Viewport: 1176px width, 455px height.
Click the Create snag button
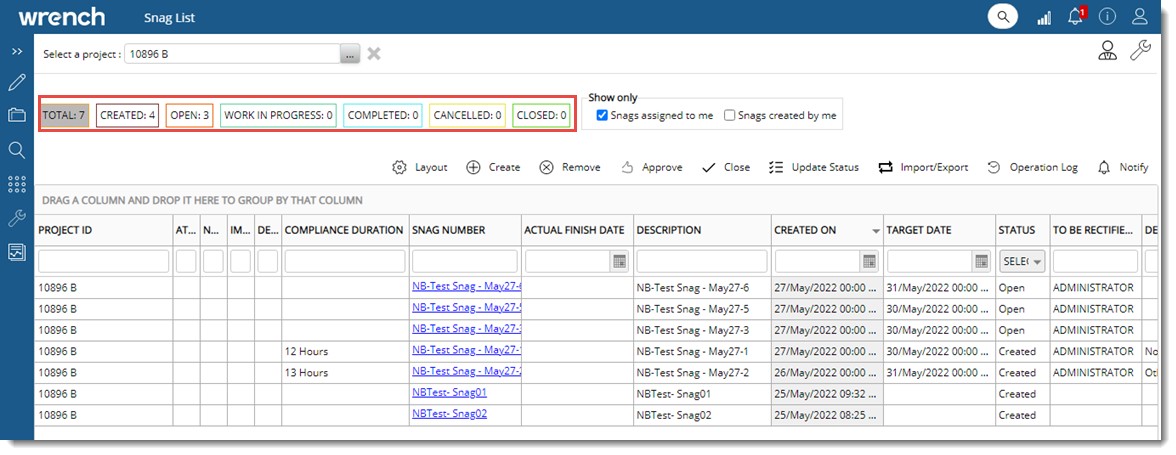pyautogui.click(x=493, y=168)
